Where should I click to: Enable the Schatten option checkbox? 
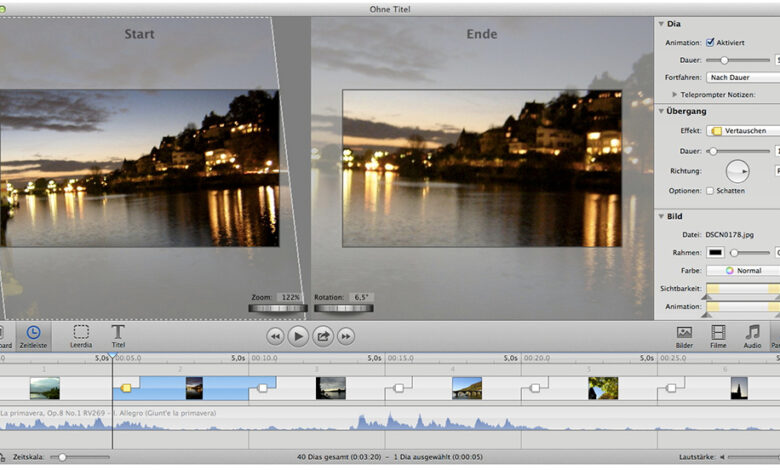(710, 190)
